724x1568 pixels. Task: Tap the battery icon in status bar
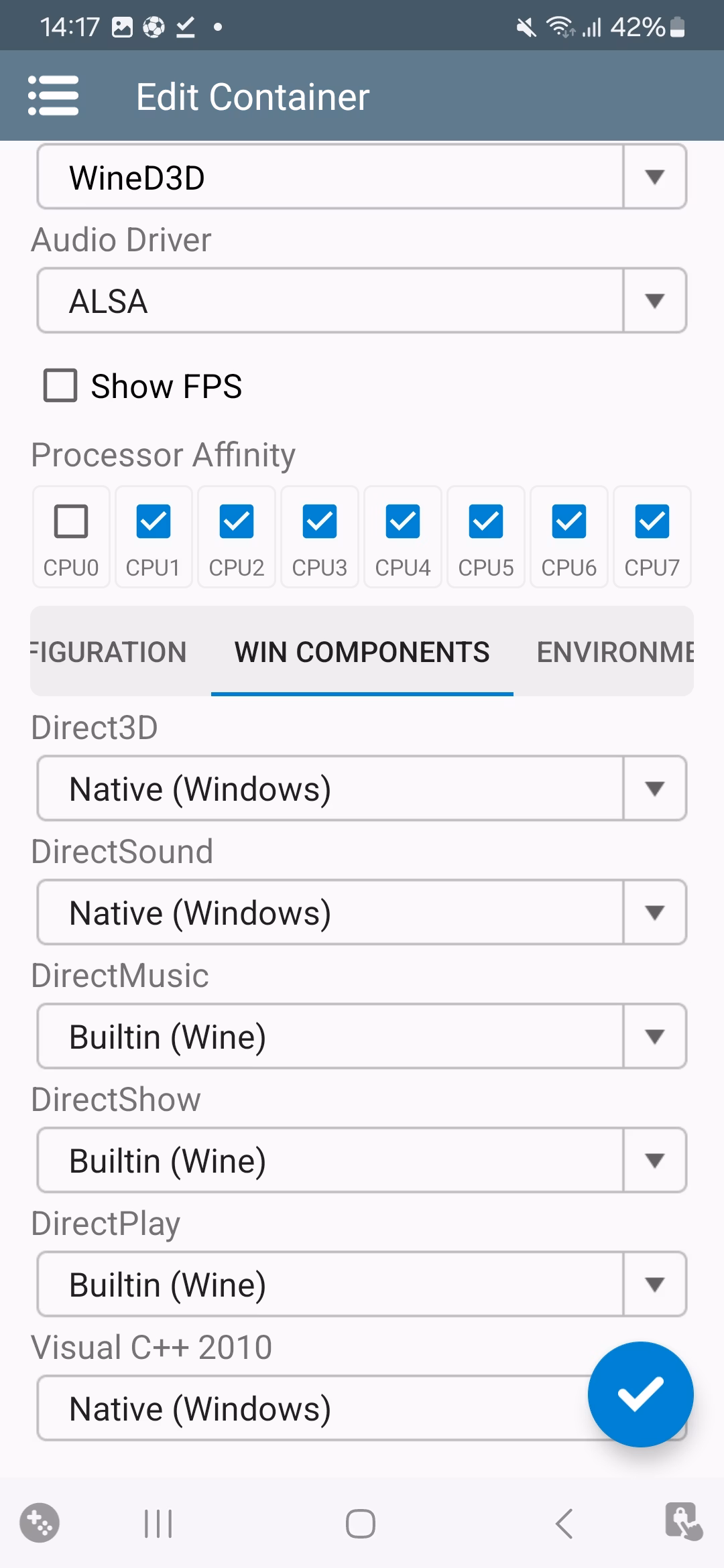[678, 27]
